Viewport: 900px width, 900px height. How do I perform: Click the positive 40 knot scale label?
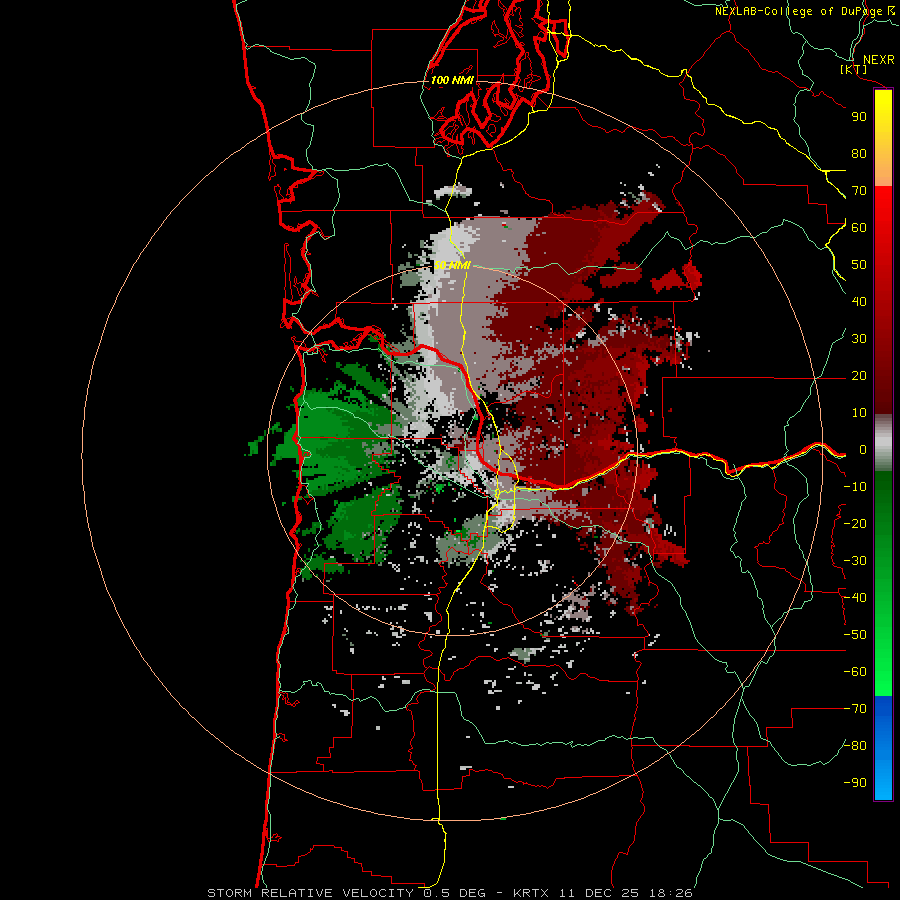pos(859,301)
